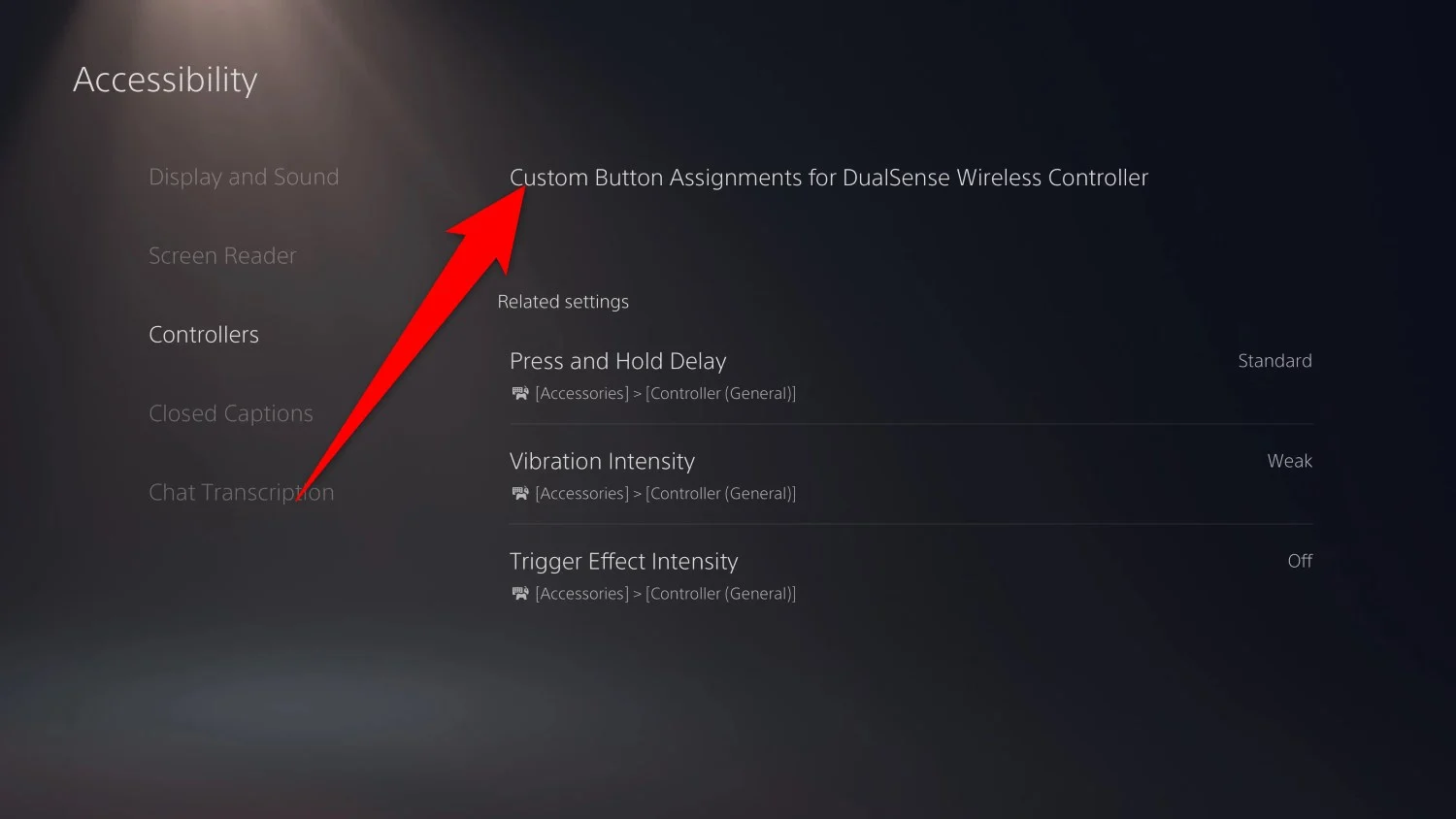The image size is (1456, 819).
Task: Click Accessories path under Press and Hold Delay
Action: [665, 393]
